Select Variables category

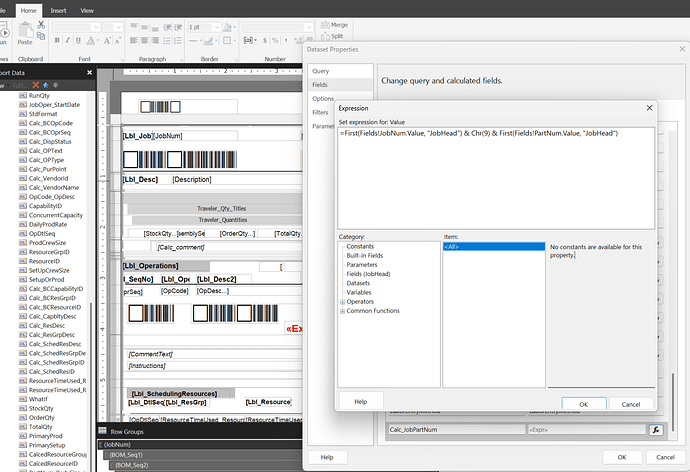point(359,293)
